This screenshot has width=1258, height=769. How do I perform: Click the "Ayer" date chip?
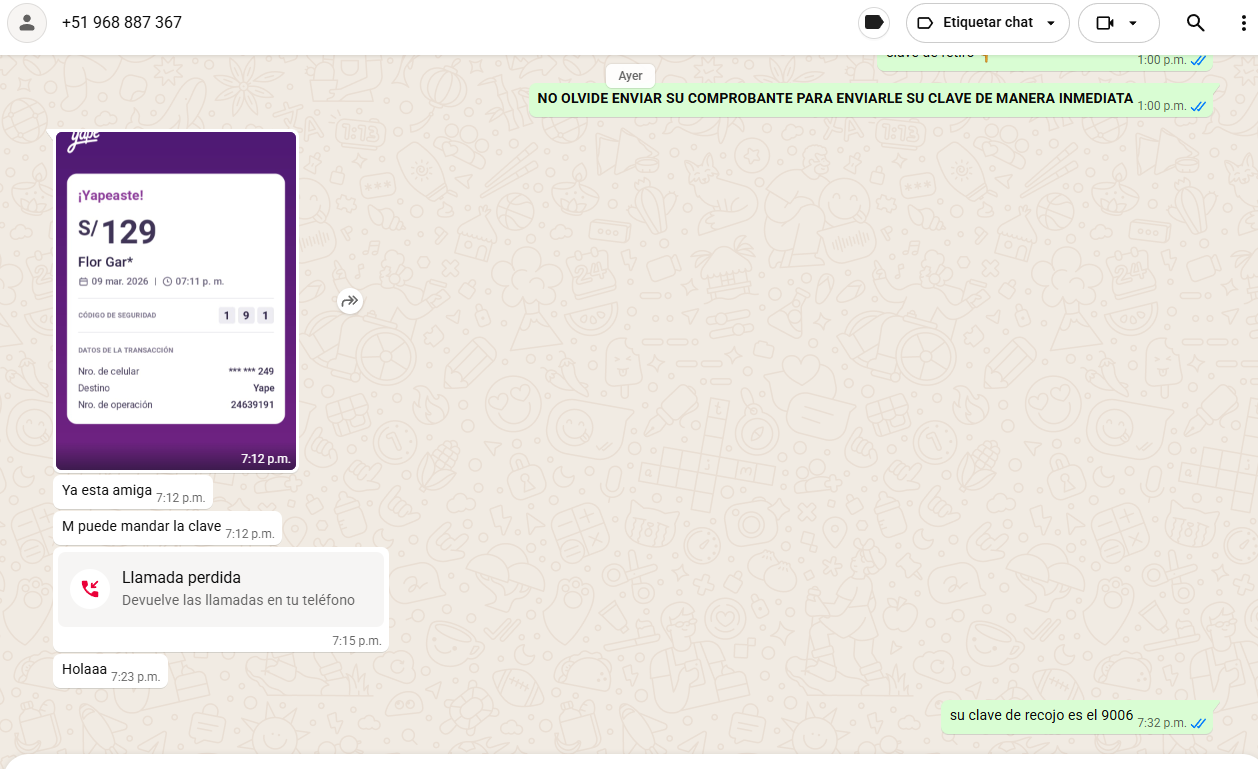pos(630,76)
